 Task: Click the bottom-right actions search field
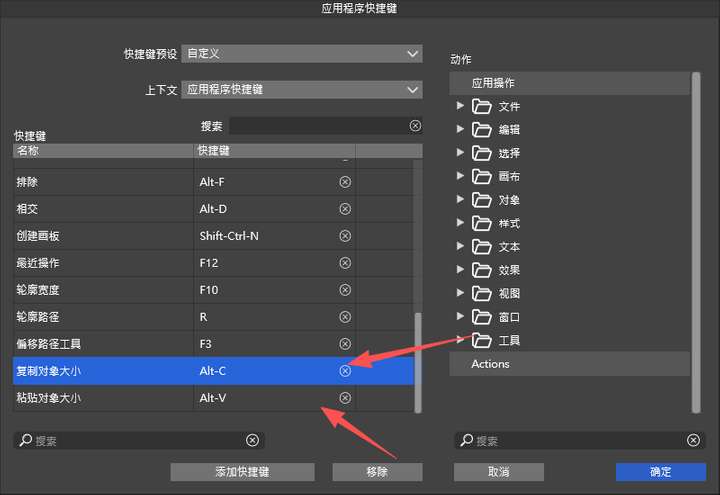click(x=570, y=441)
